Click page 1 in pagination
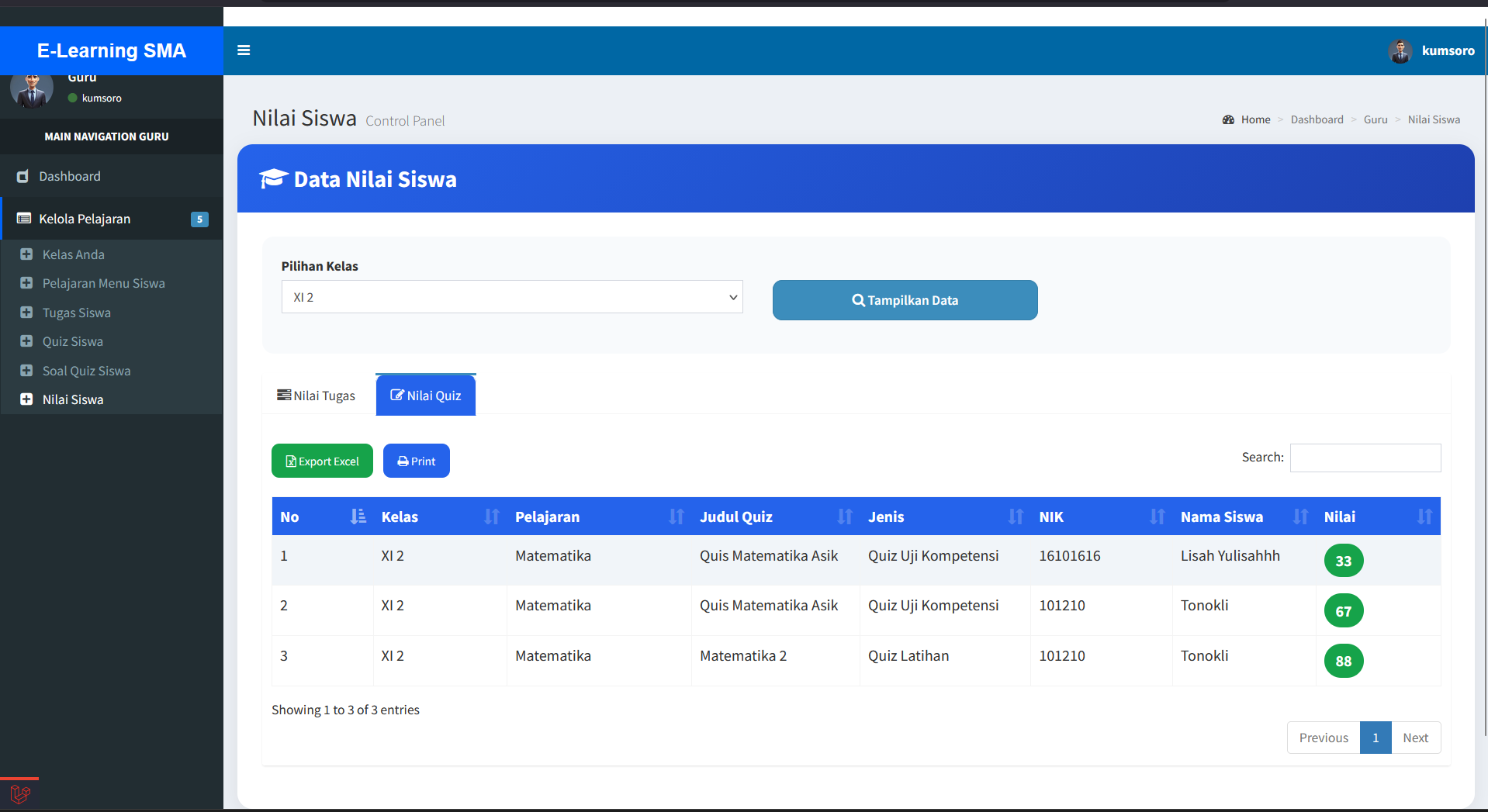This screenshot has width=1488, height=812. point(1376,738)
